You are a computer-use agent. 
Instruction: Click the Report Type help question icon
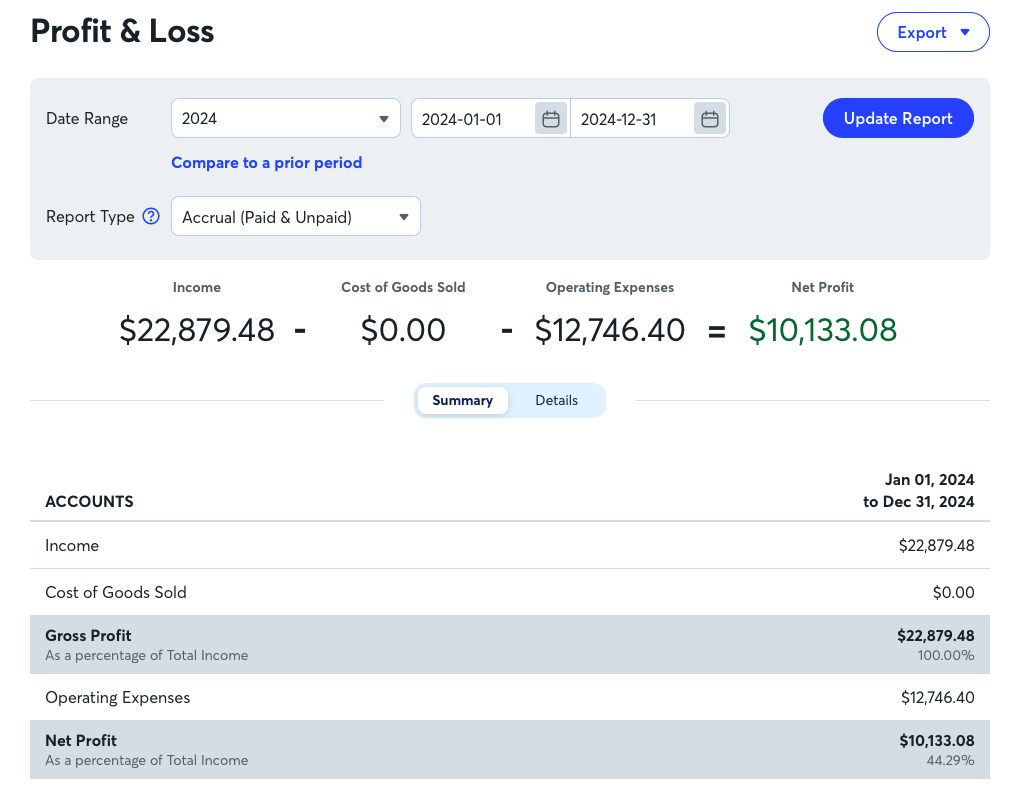click(x=151, y=216)
